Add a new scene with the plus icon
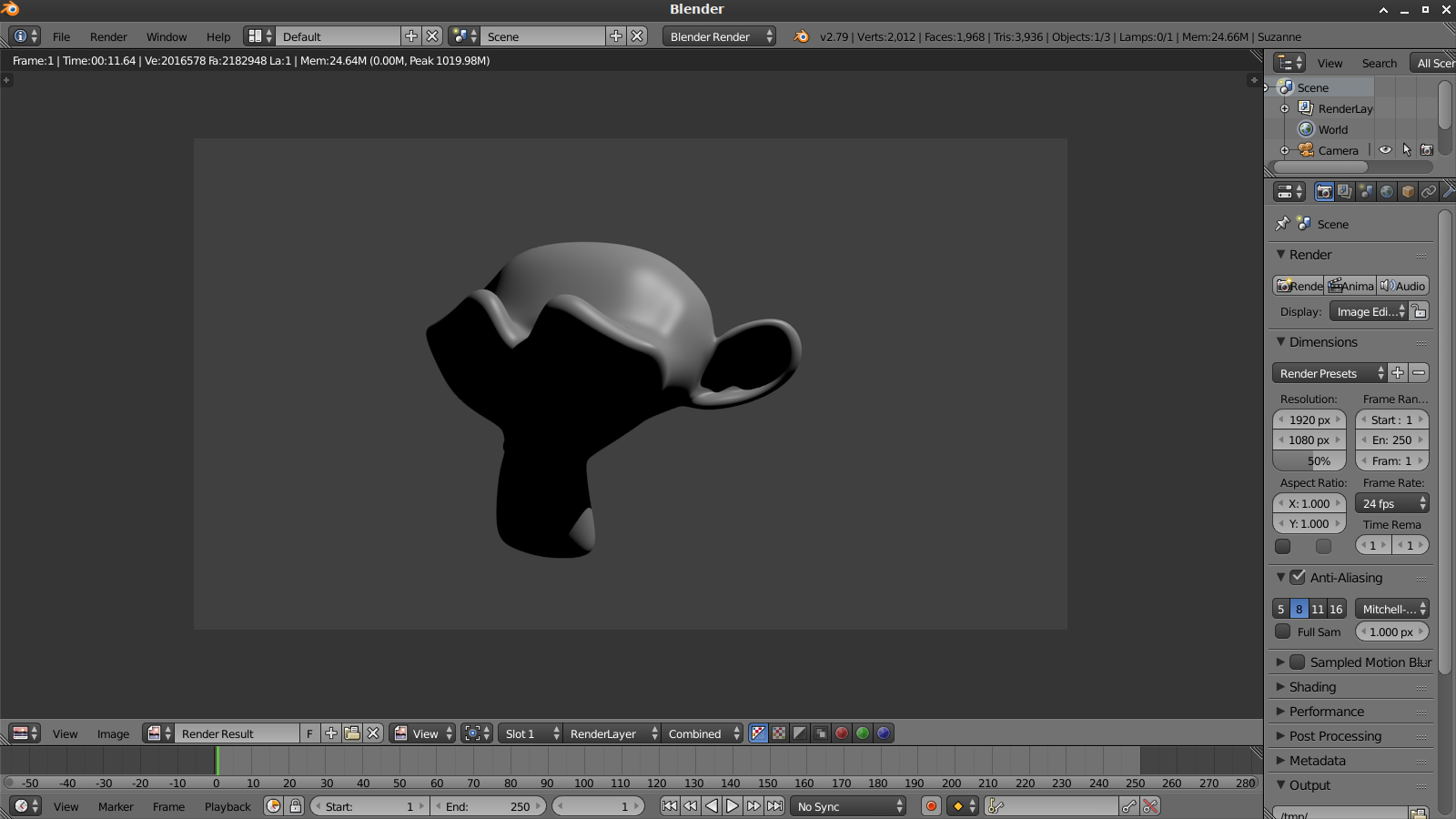1456x819 pixels. 616,35
